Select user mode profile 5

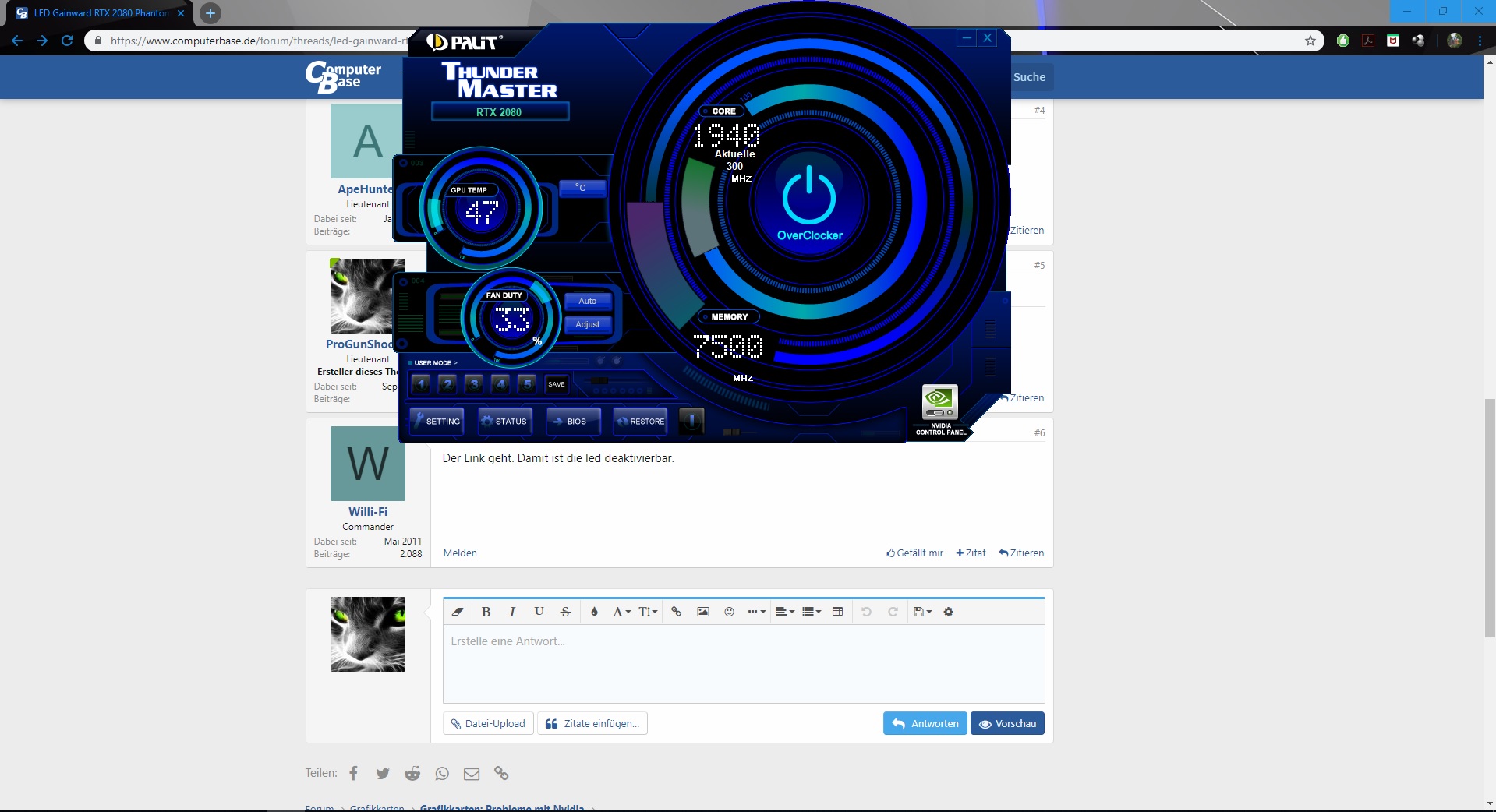click(528, 384)
